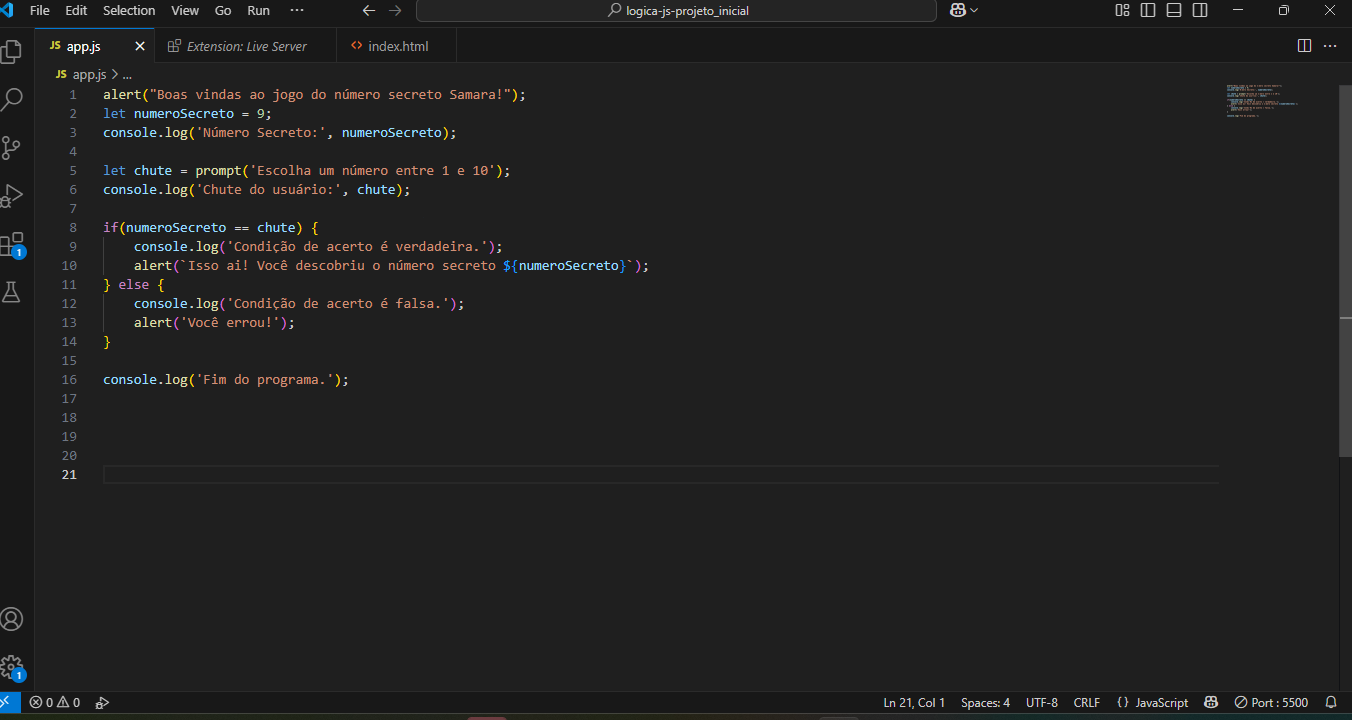Open the Explorer view in the activity bar
1352x720 pixels.
(12, 52)
